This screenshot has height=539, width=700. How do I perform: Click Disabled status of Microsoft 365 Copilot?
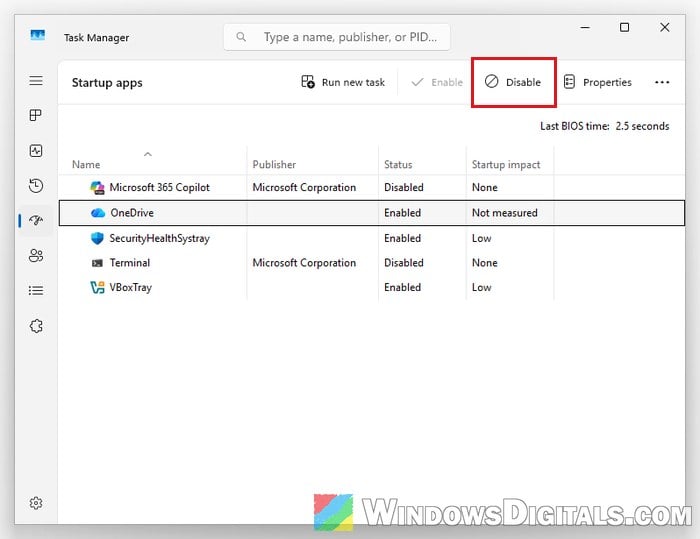point(404,188)
